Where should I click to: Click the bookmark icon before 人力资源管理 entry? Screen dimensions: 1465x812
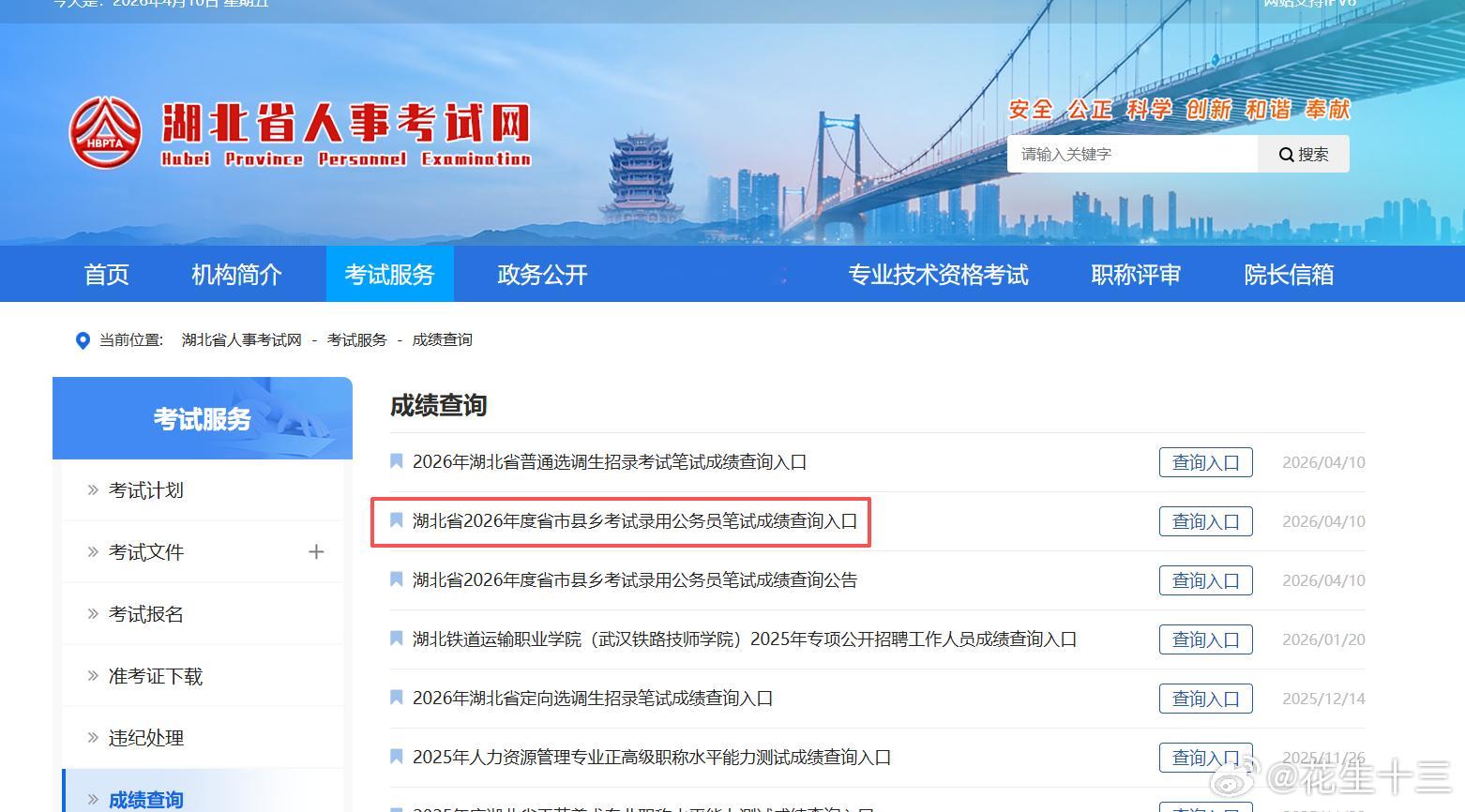click(x=396, y=757)
